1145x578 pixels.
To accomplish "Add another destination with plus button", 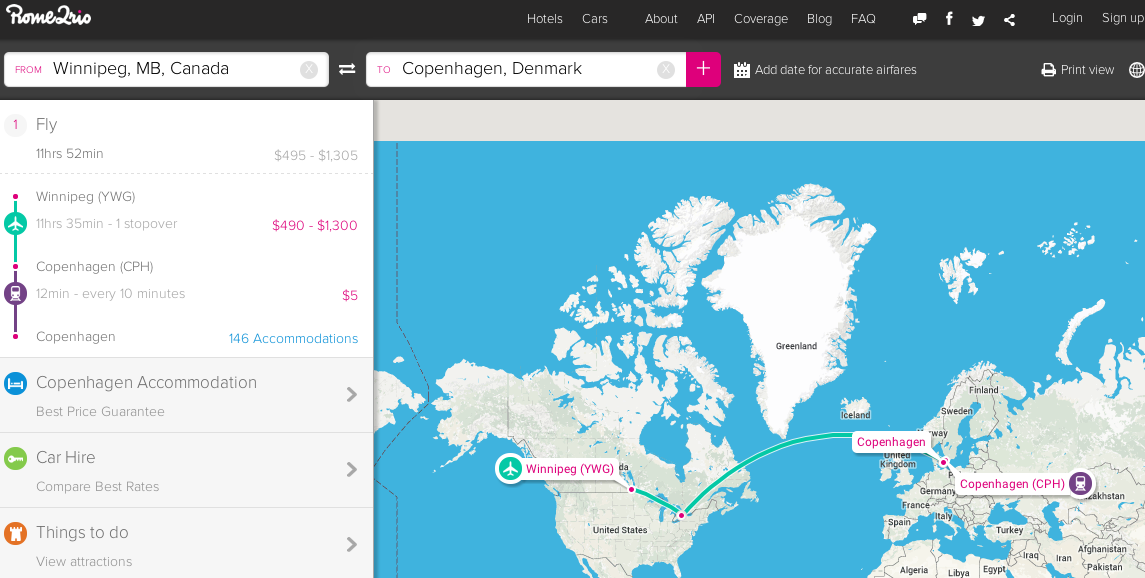I will click(x=703, y=69).
